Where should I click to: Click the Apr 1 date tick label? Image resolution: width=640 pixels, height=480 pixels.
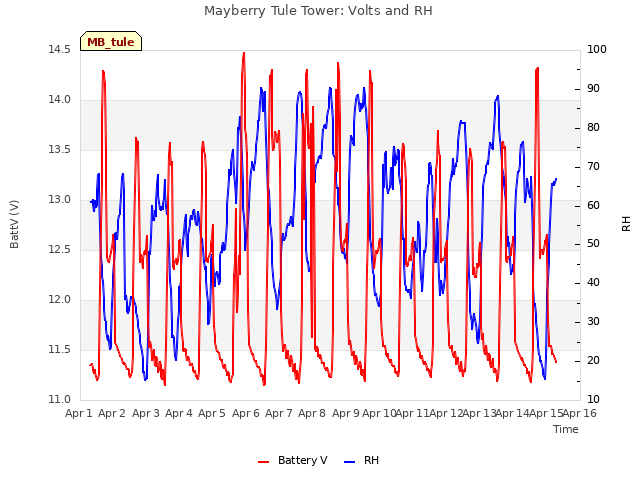(x=79, y=413)
